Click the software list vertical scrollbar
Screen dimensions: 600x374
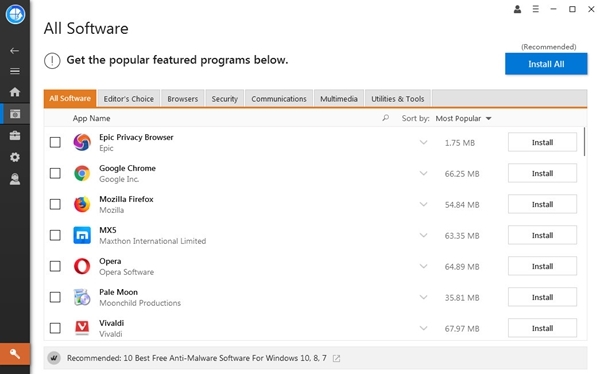click(584, 142)
